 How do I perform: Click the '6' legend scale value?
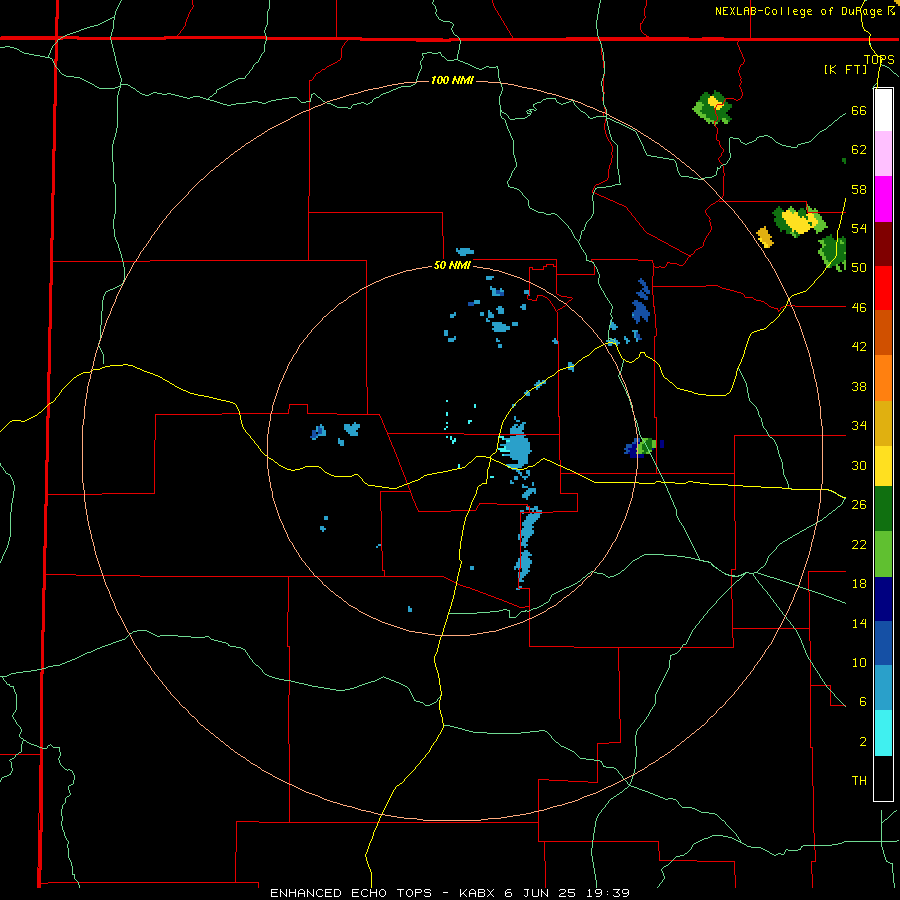tap(862, 702)
